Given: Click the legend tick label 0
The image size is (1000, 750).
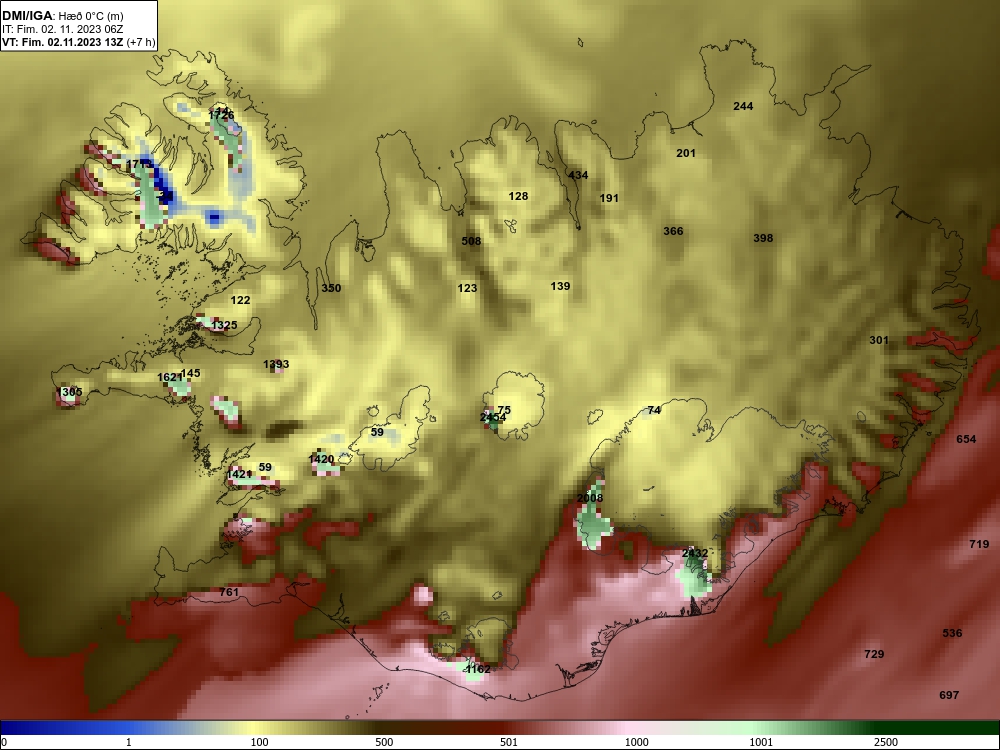Looking at the screenshot, I should tap(4, 742).
